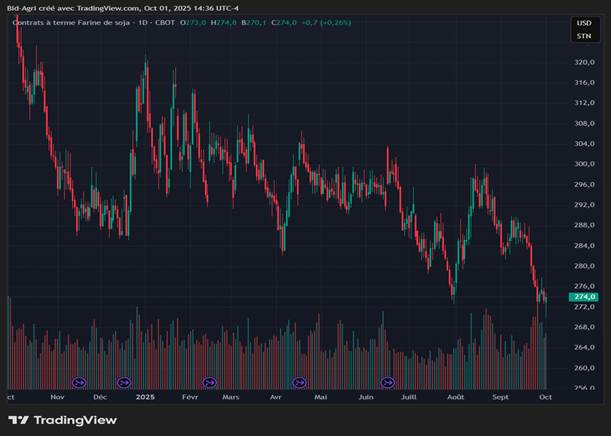611x436 pixels.
Task: Click the opening value O273,0 in the legend
Action: coord(193,21)
